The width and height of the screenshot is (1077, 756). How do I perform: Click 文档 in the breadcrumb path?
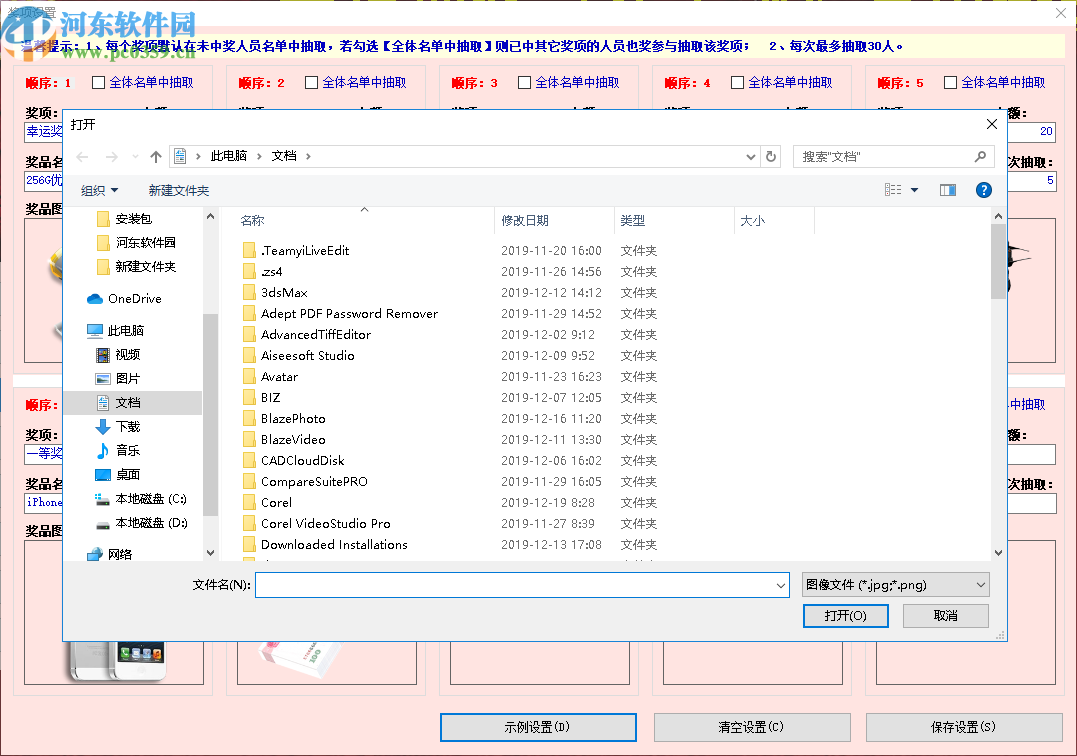[x=282, y=156]
